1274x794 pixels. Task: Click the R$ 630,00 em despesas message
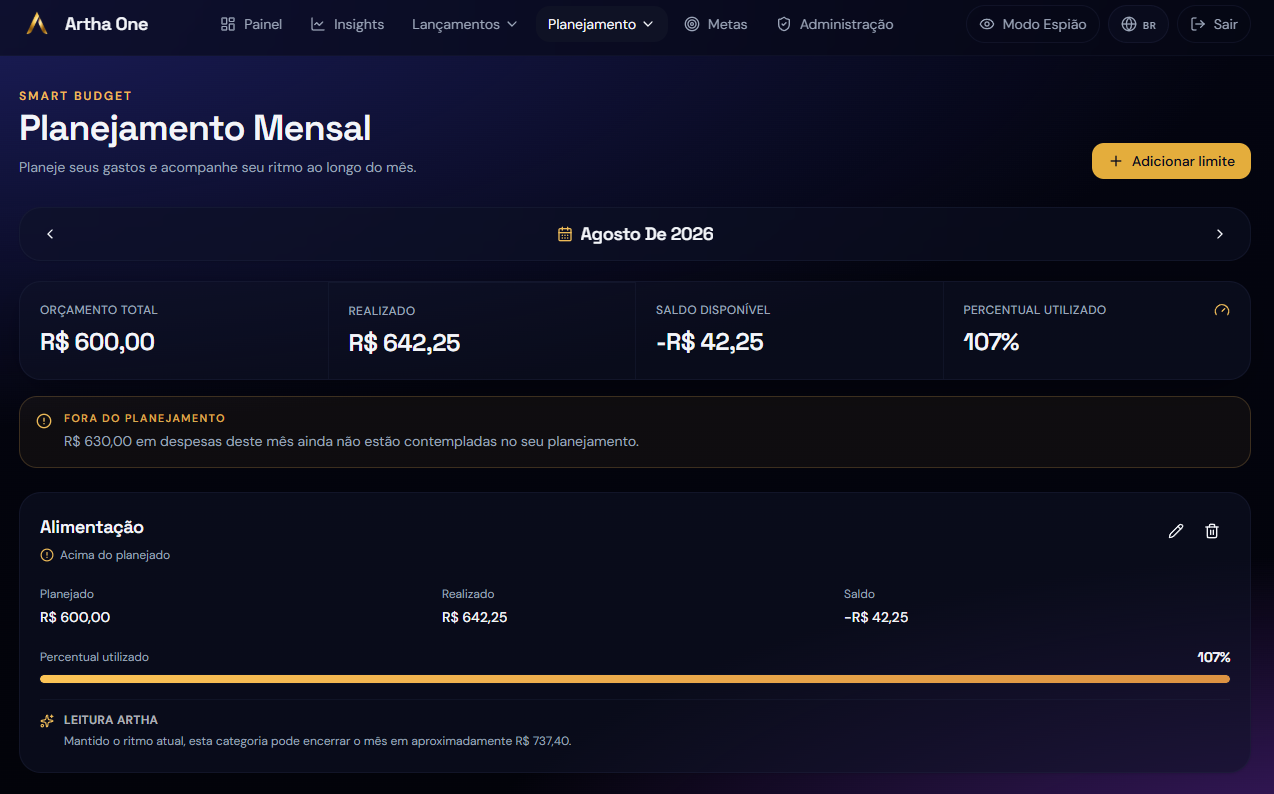click(351, 441)
